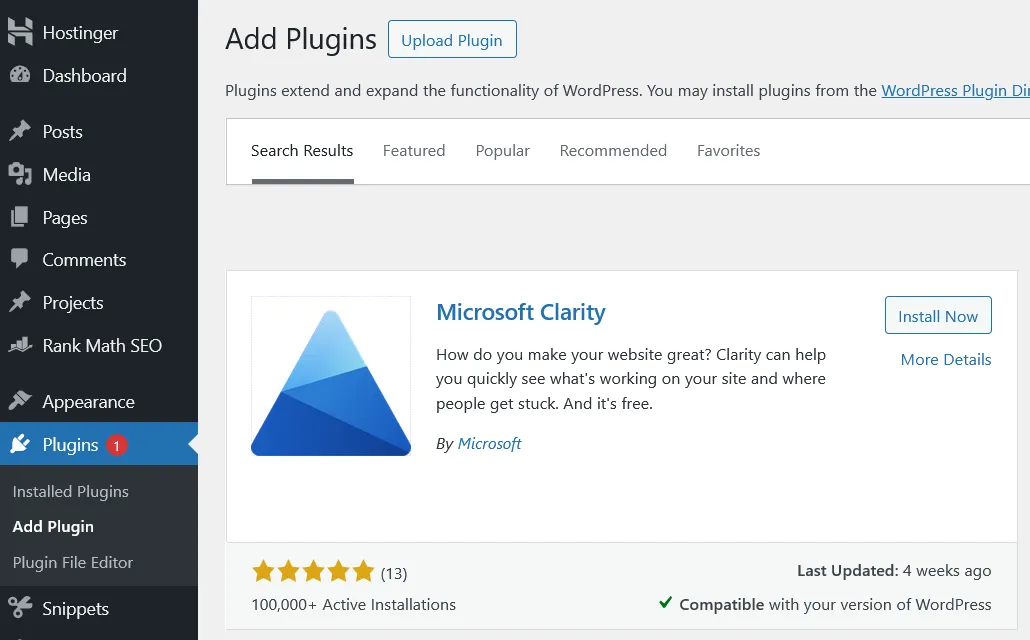View the Recommended tab

[x=613, y=150]
